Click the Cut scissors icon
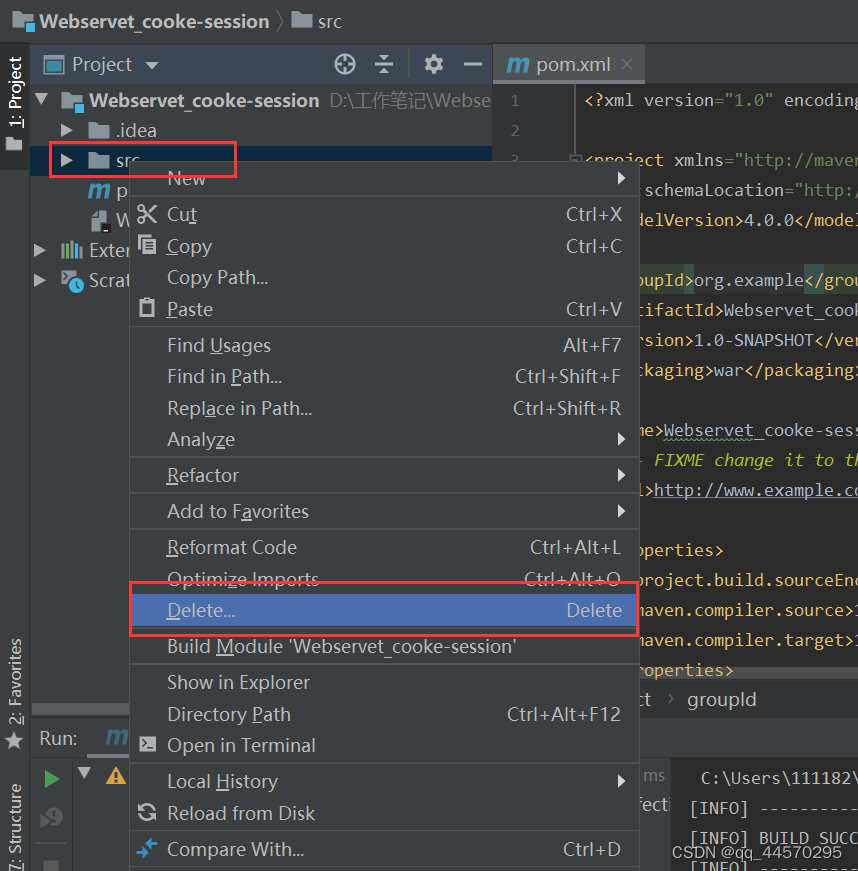Screen dimensions: 858x871 pyautogui.click(x=147, y=214)
